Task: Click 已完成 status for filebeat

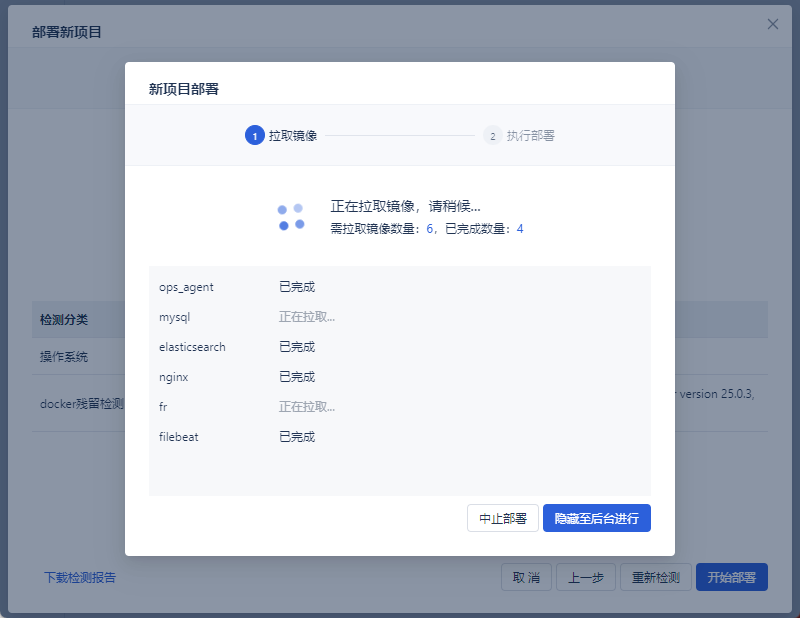Action: pyautogui.click(x=297, y=437)
